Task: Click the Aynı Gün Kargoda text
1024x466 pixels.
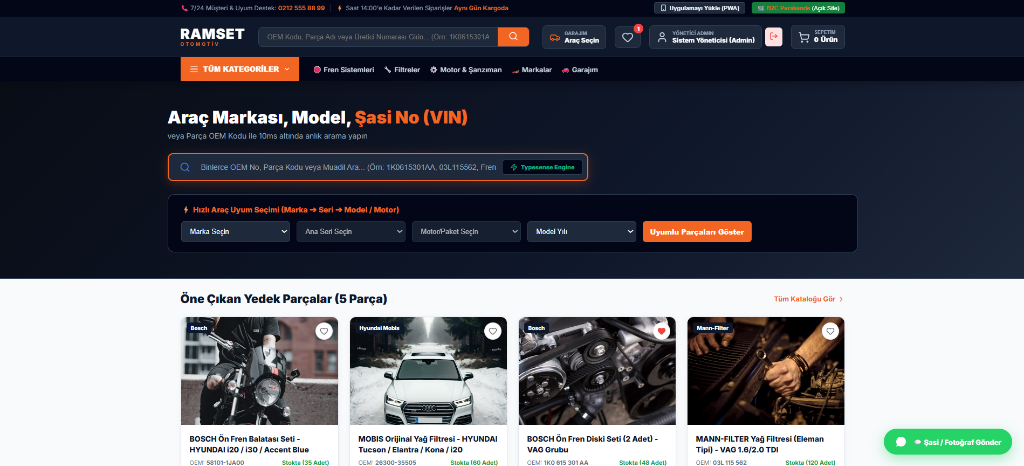Action: 481,8
